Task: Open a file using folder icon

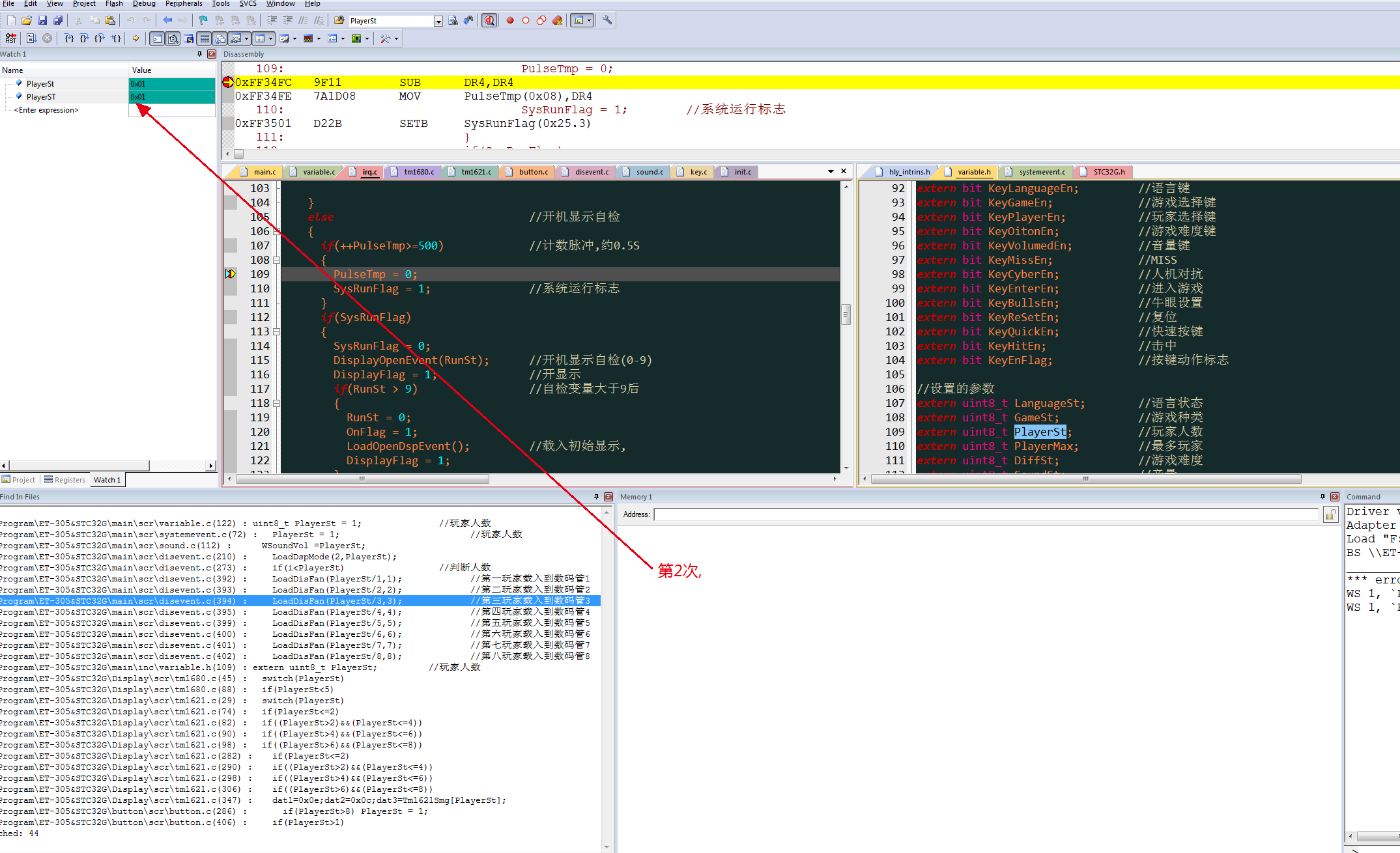Action: coord(27,21)
